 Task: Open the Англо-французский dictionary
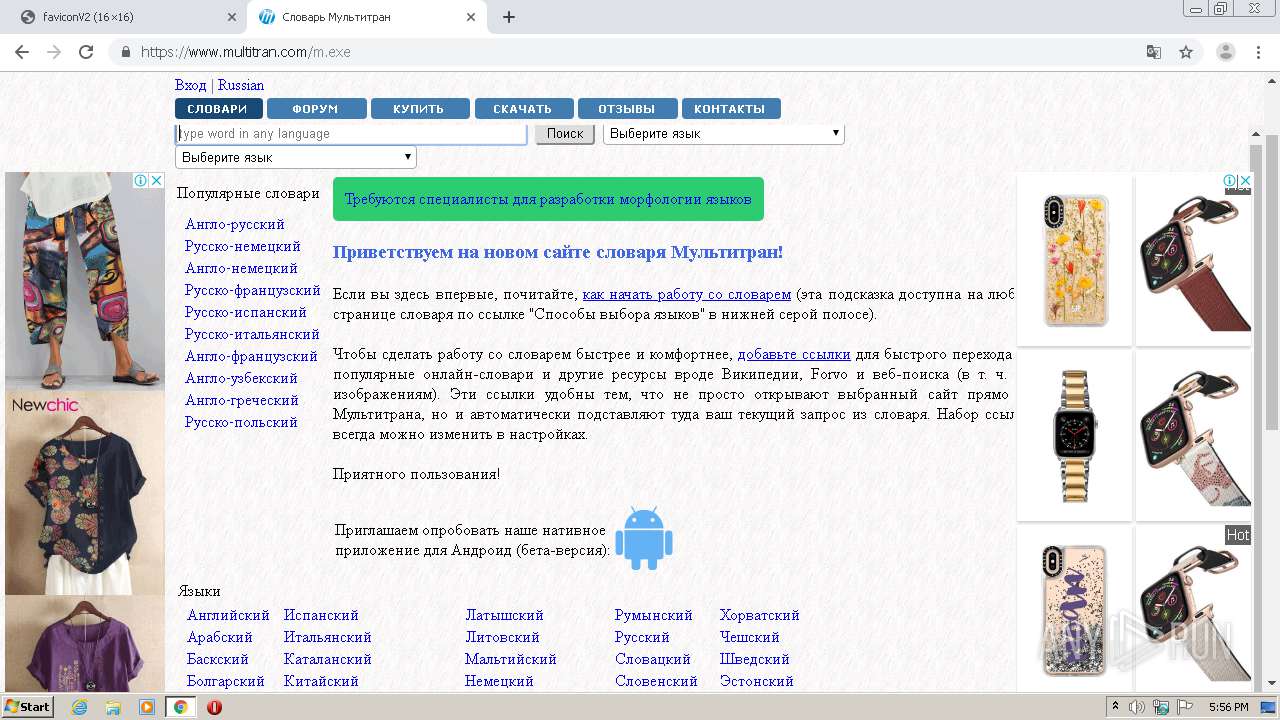coord(251,356)
